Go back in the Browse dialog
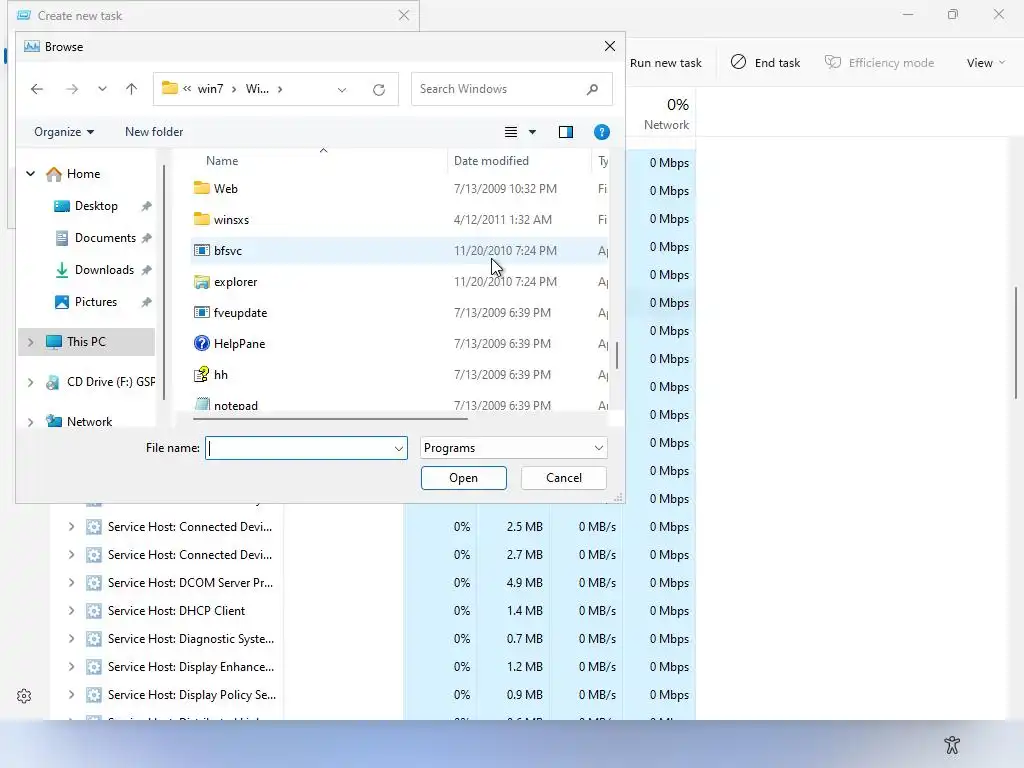This screenshot has width=1024, height=768. (37, 89)
